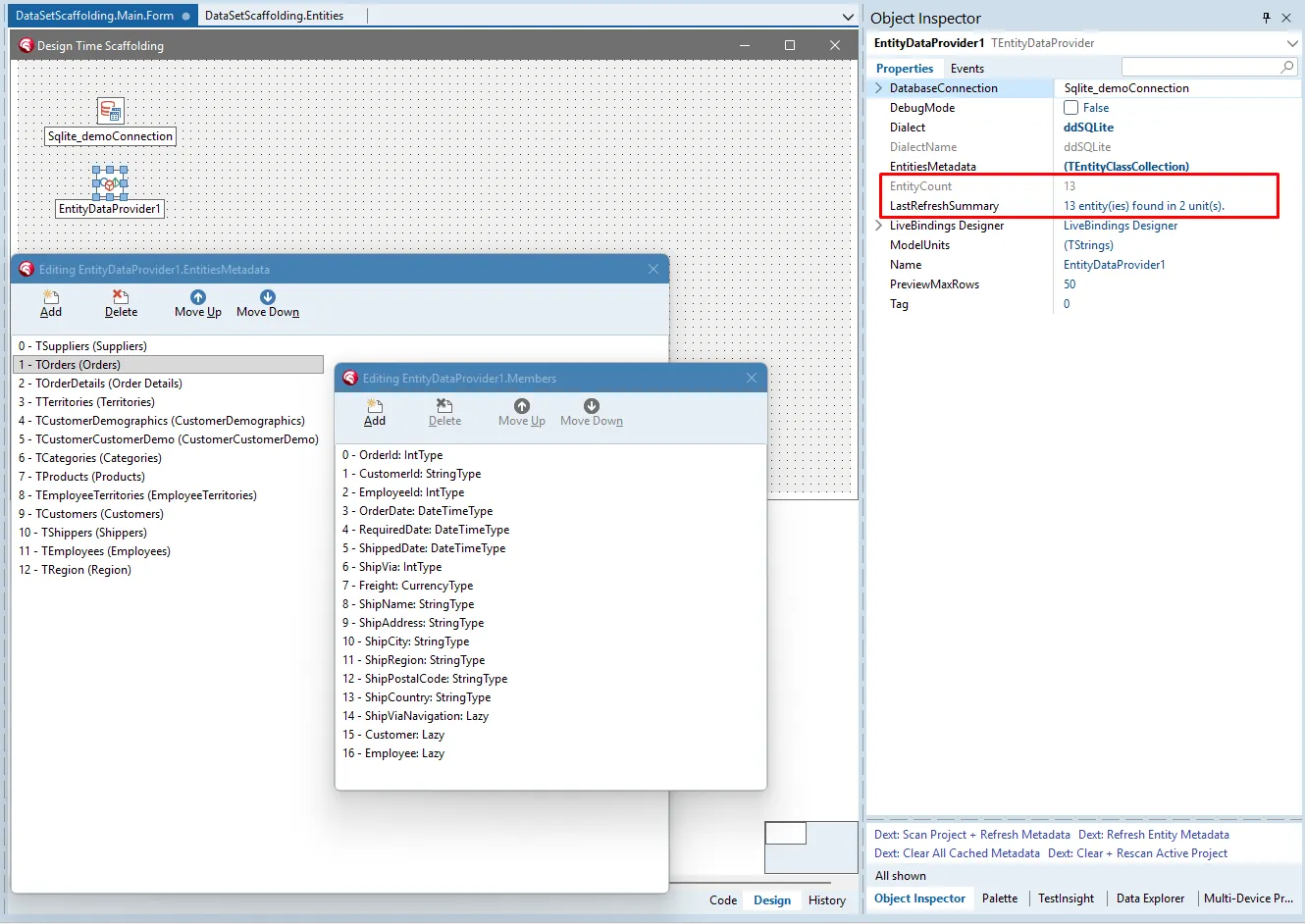
Task: Click the search icon in the Object Inspector filter box
Action: coord(1287,67)
